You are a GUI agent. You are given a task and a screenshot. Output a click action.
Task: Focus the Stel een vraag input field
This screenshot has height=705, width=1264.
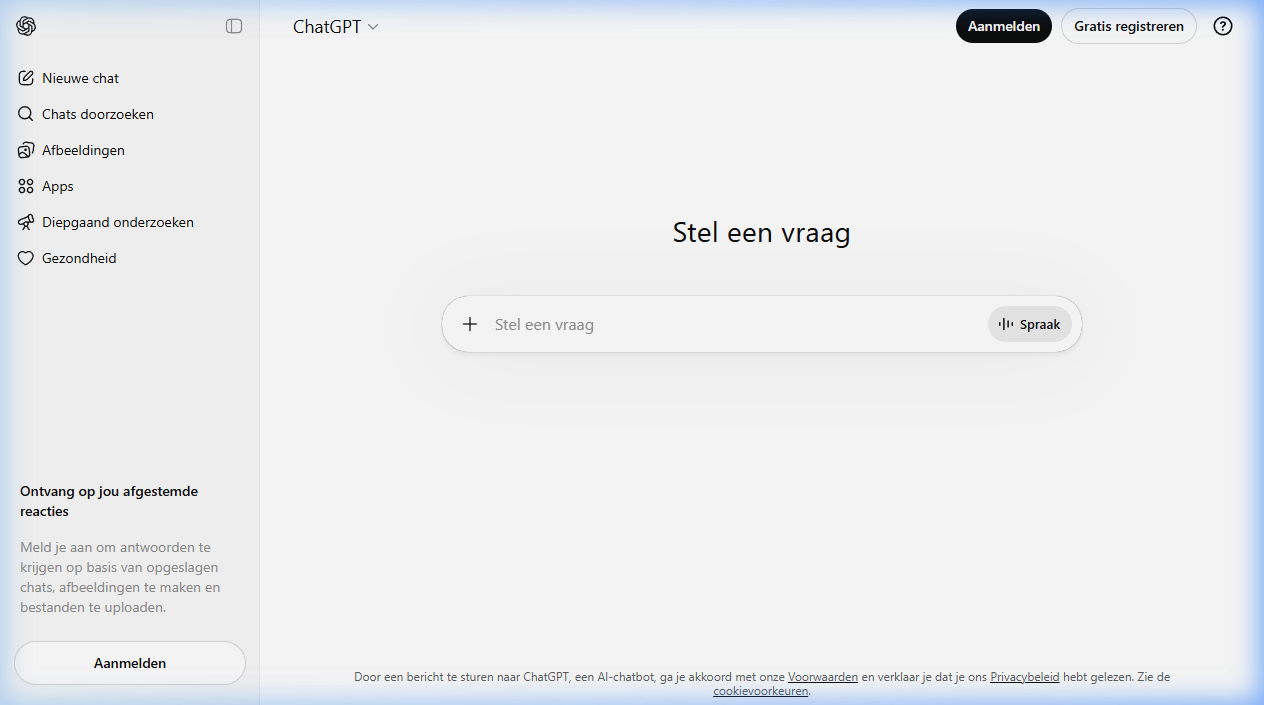735,324
